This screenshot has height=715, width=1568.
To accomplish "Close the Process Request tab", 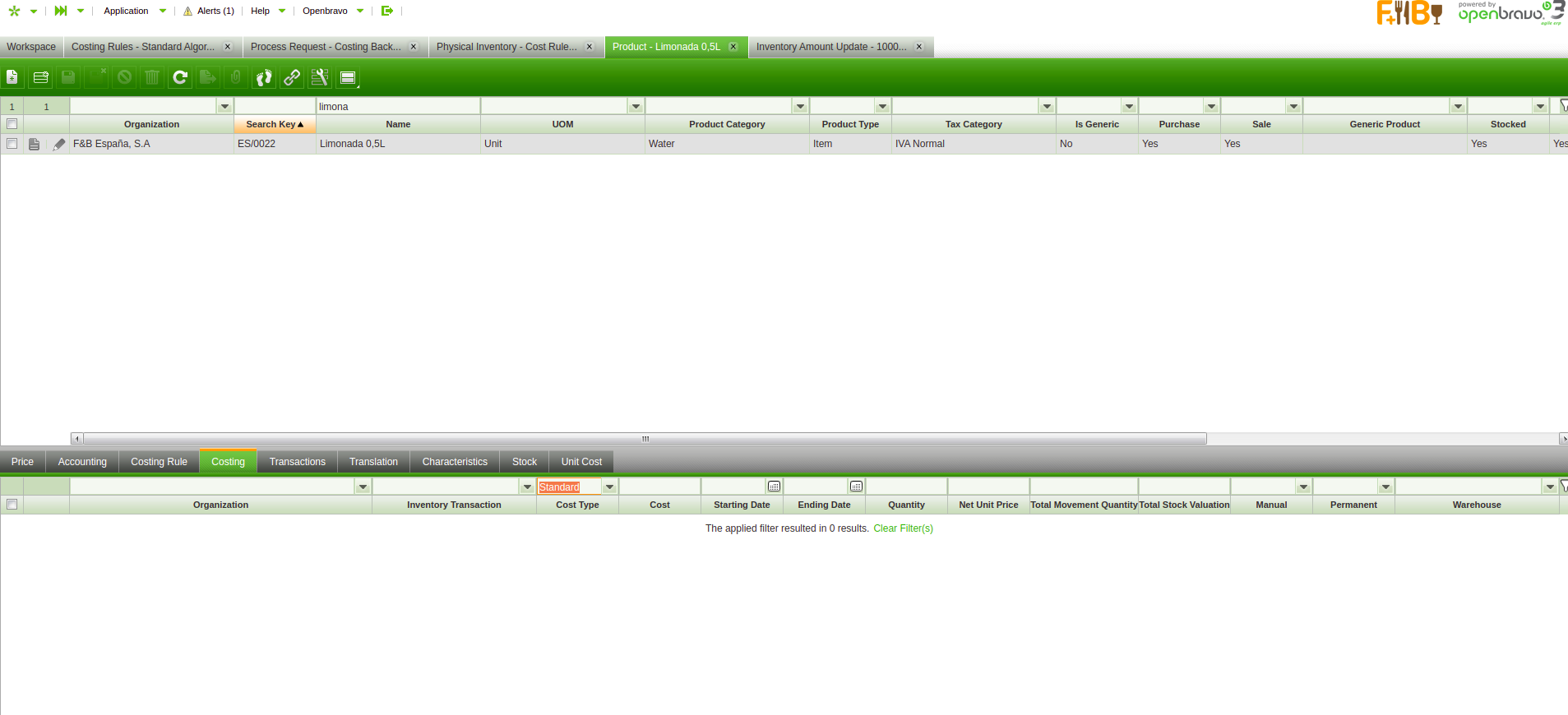I will click(x=414, y=47).
